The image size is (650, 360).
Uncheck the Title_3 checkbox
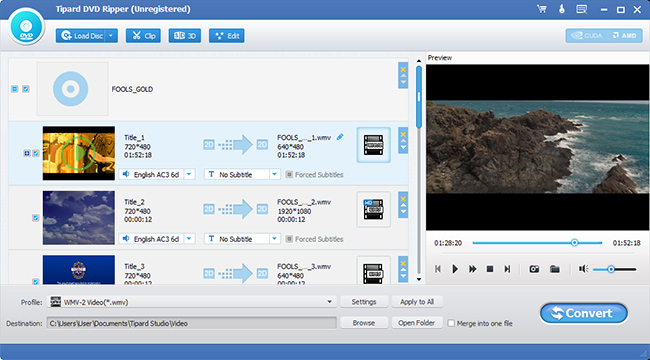(36, 282)
